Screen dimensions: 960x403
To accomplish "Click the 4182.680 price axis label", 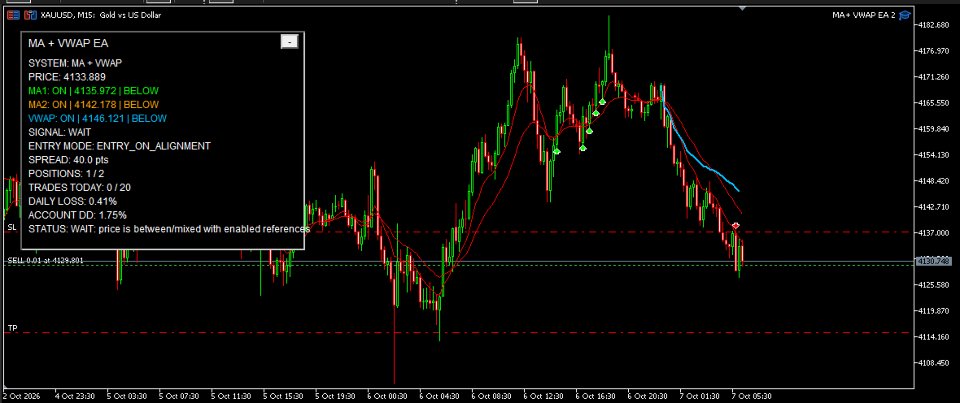I will 934,25.
